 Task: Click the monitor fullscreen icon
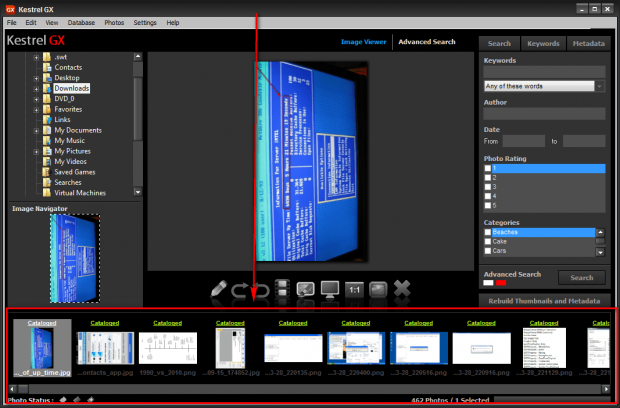coord(329,288)
